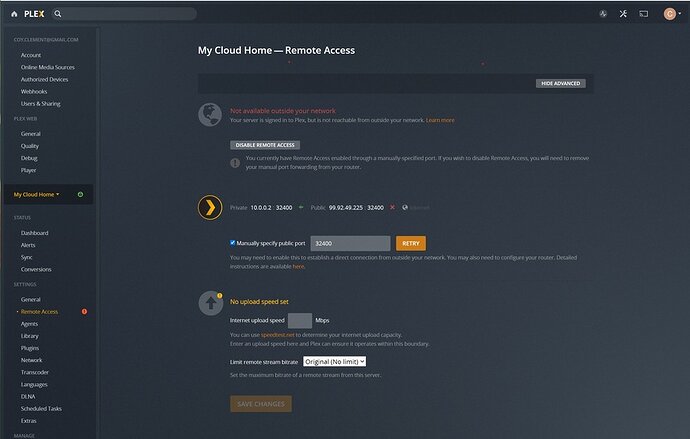Viewport: 690px width, 439px height.
Task: Click public address 99.92.49.225 text
Action: [346, 208]
